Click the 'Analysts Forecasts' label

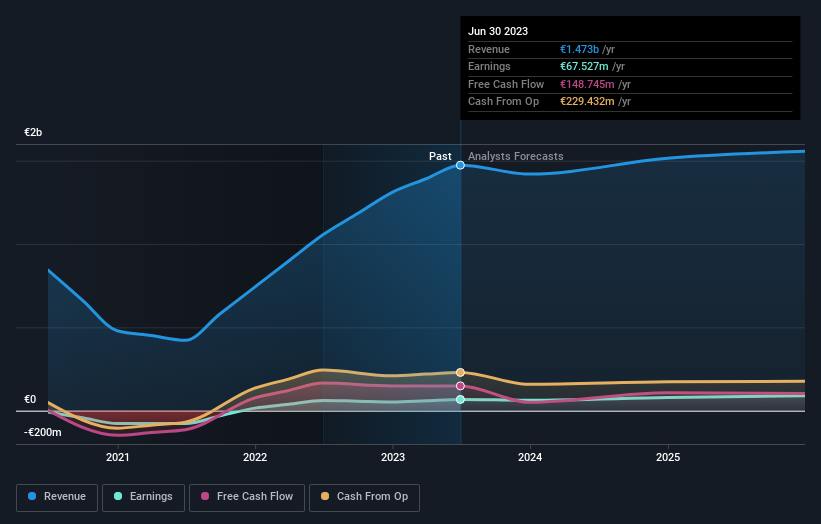coord(516,156)
